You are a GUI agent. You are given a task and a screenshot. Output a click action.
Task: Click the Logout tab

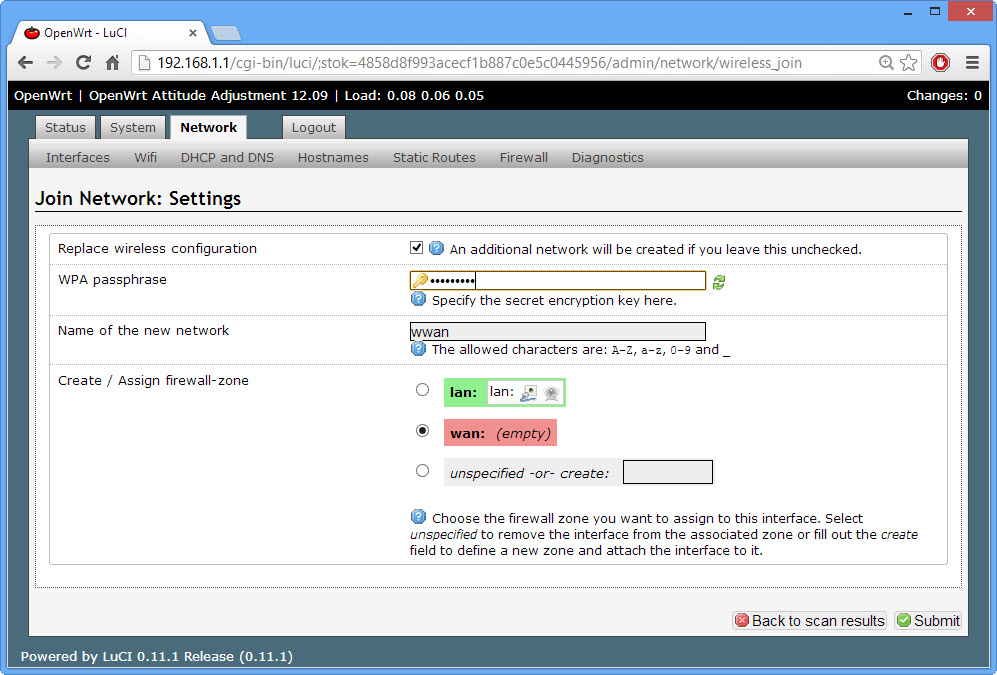pos(313,127)
